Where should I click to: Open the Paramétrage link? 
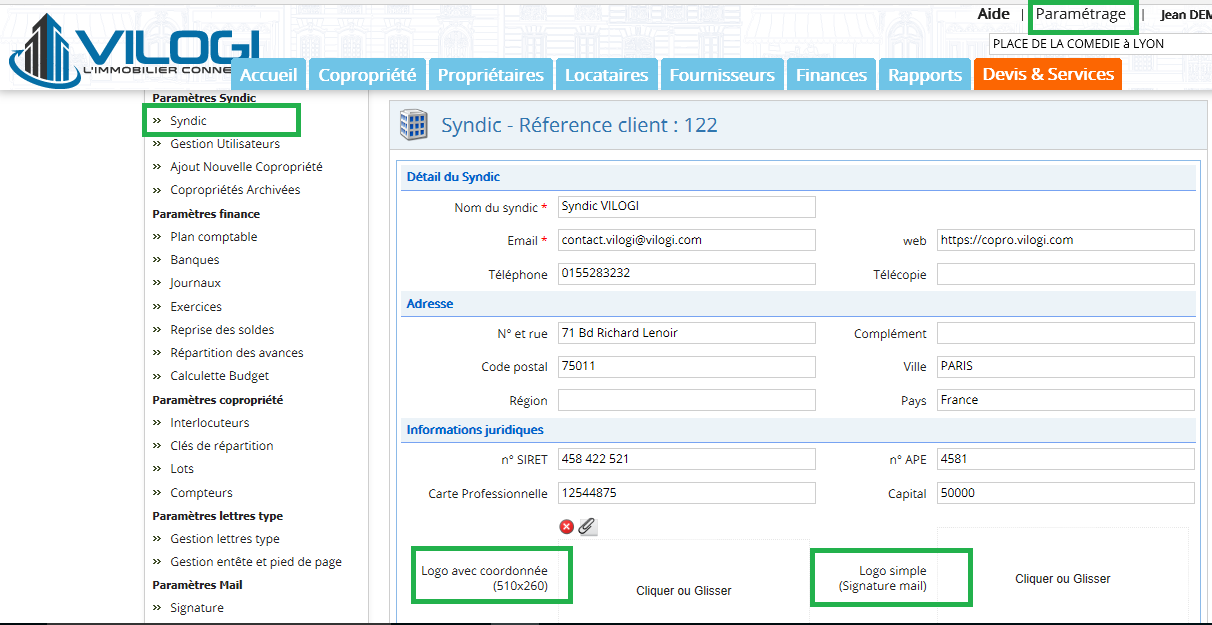1081,15
